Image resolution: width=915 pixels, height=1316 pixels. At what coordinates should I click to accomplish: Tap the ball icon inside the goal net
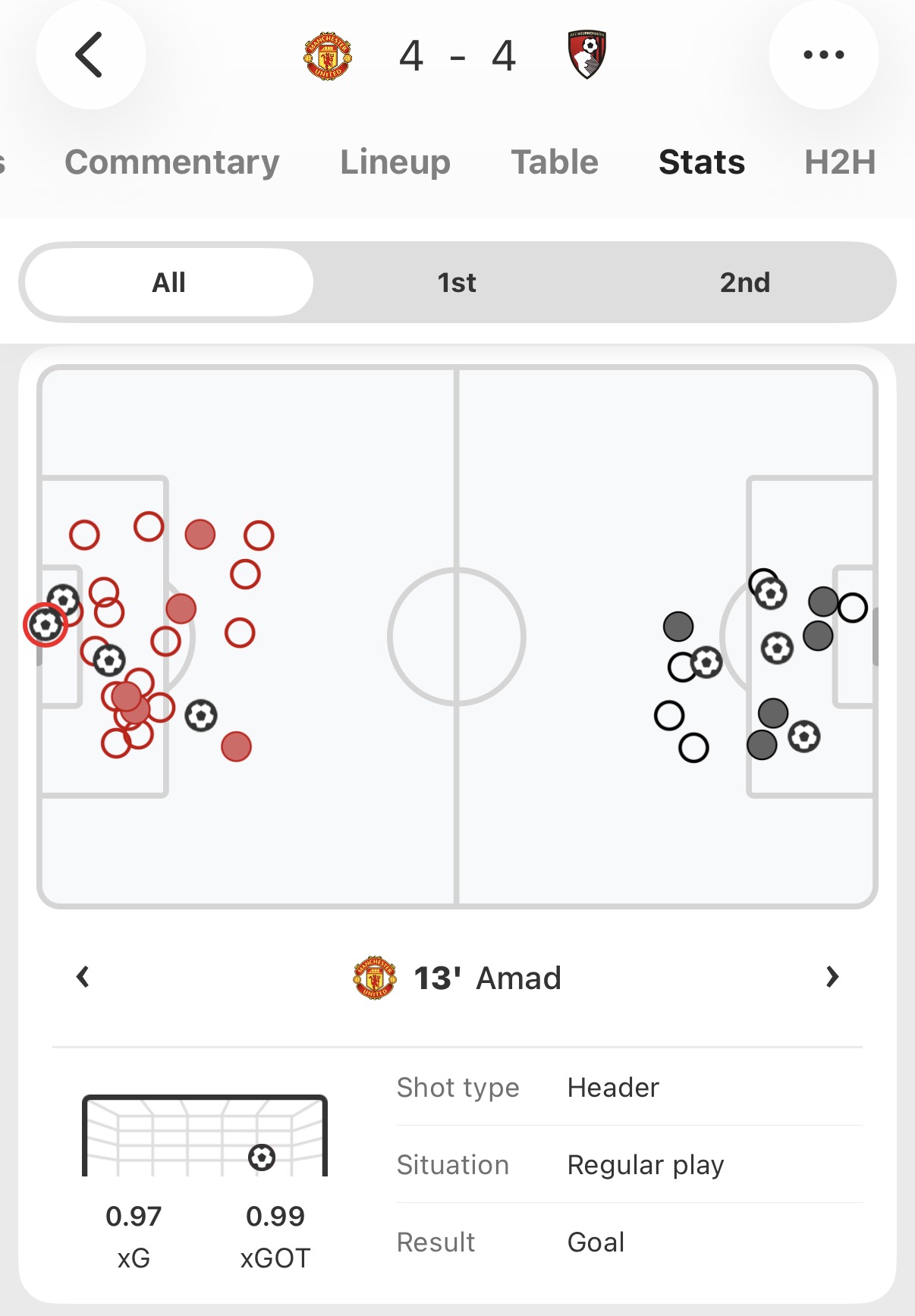tap(262, 1157)
